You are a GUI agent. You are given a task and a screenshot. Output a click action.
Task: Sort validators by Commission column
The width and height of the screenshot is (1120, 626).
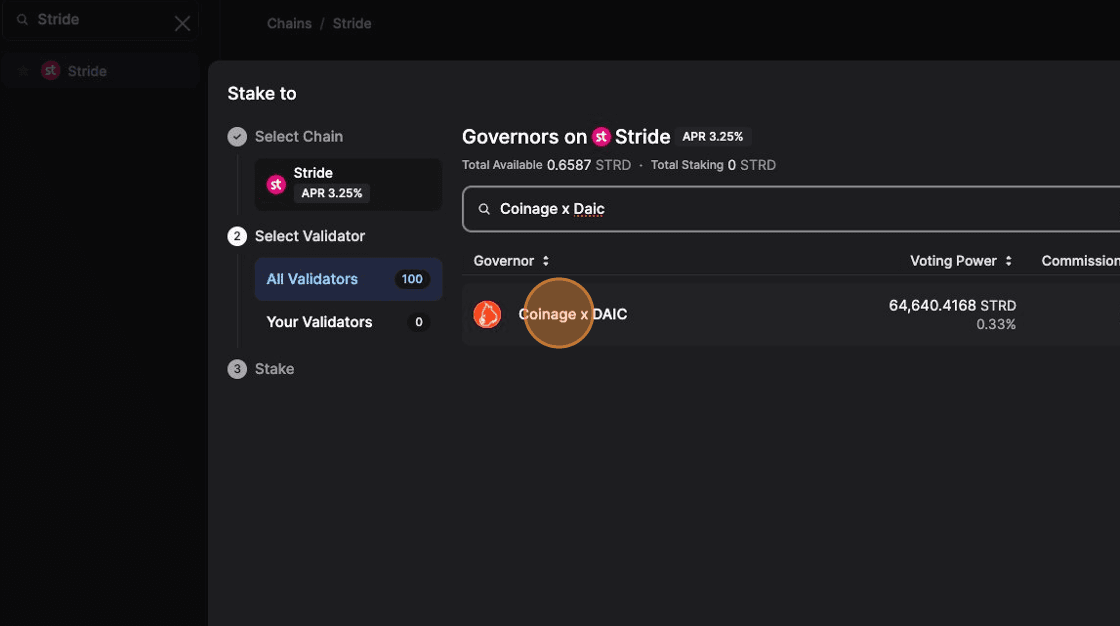pos(1079,261)
